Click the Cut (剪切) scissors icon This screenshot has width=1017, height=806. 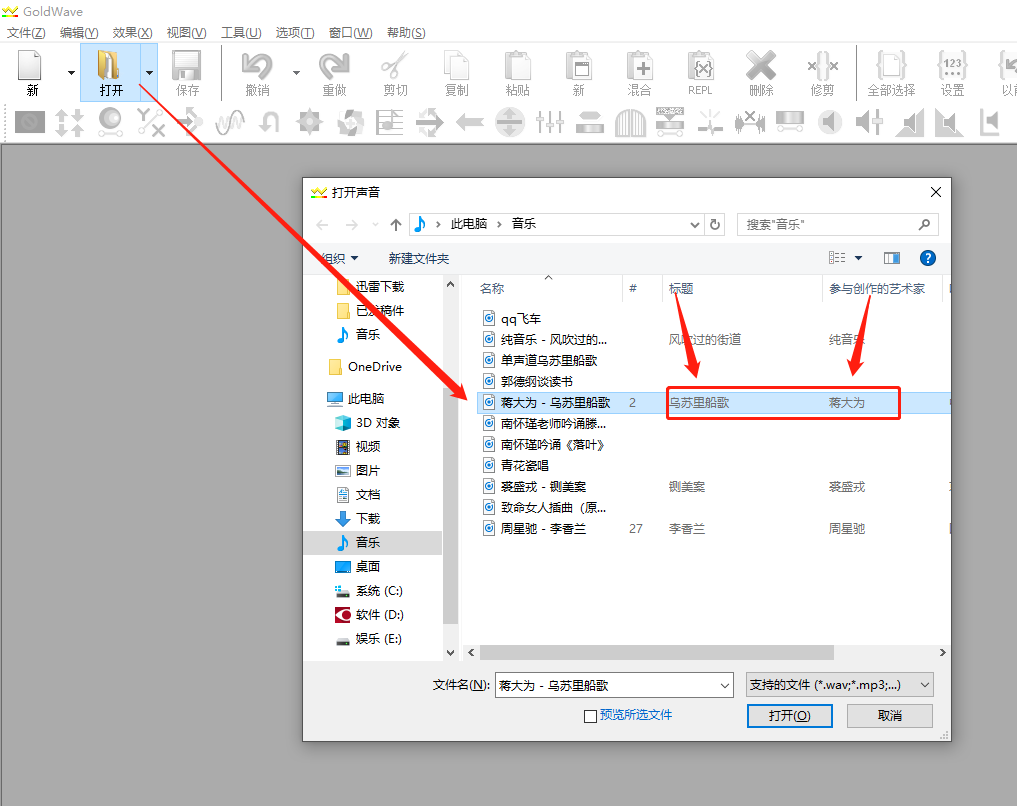[394, 65]
